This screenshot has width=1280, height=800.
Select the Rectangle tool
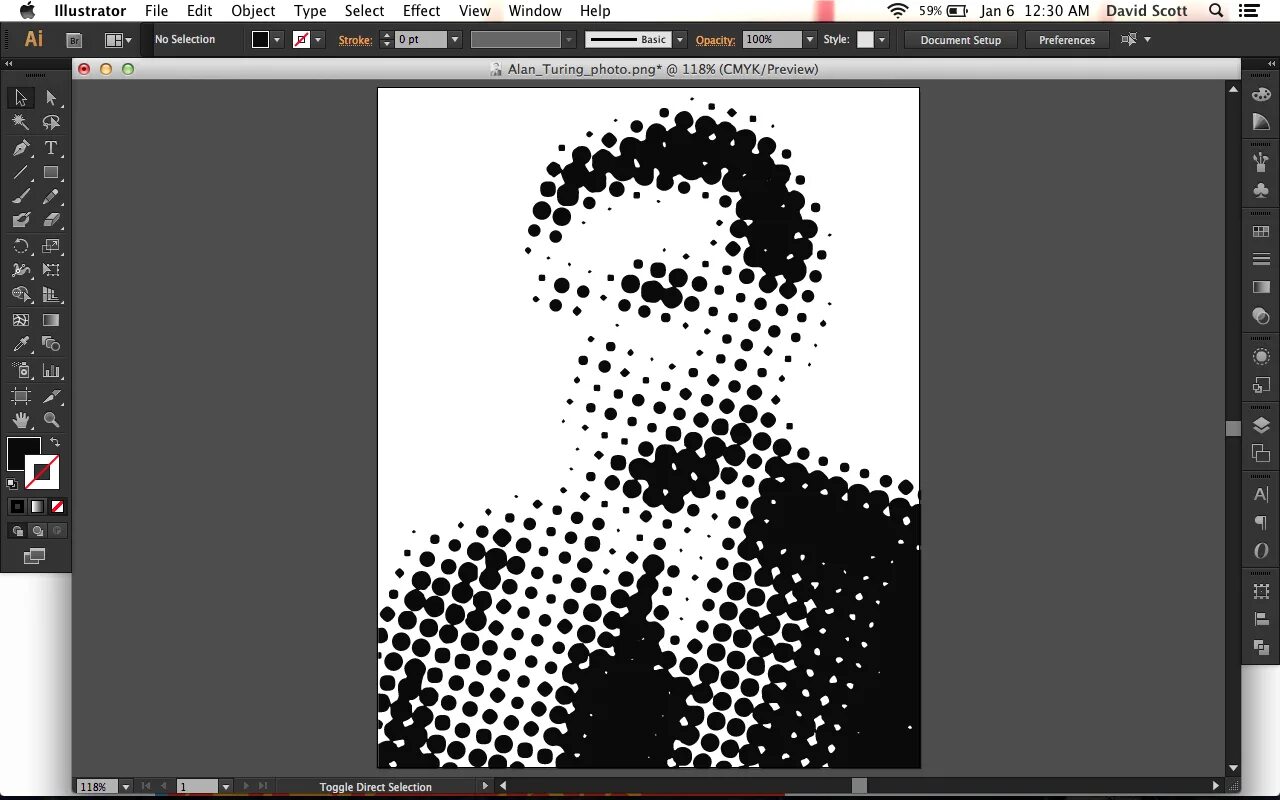pos(51,172)
